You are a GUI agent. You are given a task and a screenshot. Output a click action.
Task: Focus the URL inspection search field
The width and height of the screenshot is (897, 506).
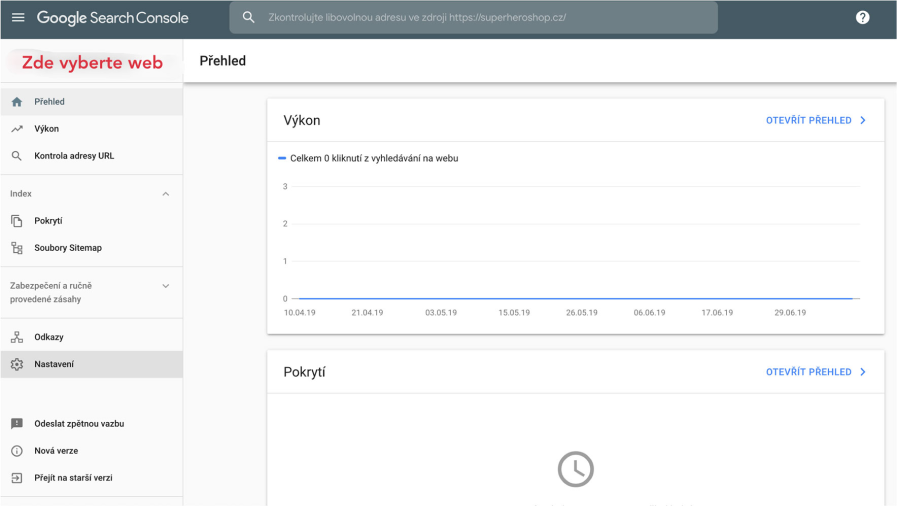coord(474,17)
